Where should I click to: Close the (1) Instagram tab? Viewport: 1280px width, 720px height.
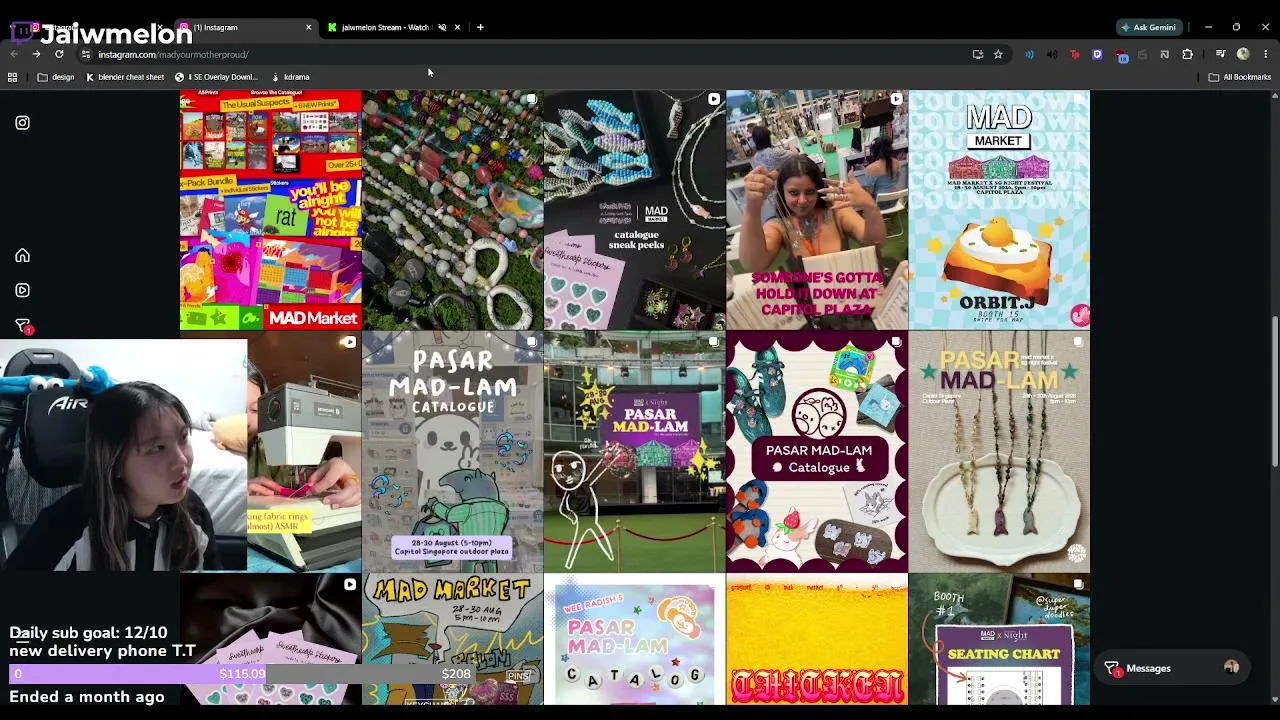coord(308,27)
